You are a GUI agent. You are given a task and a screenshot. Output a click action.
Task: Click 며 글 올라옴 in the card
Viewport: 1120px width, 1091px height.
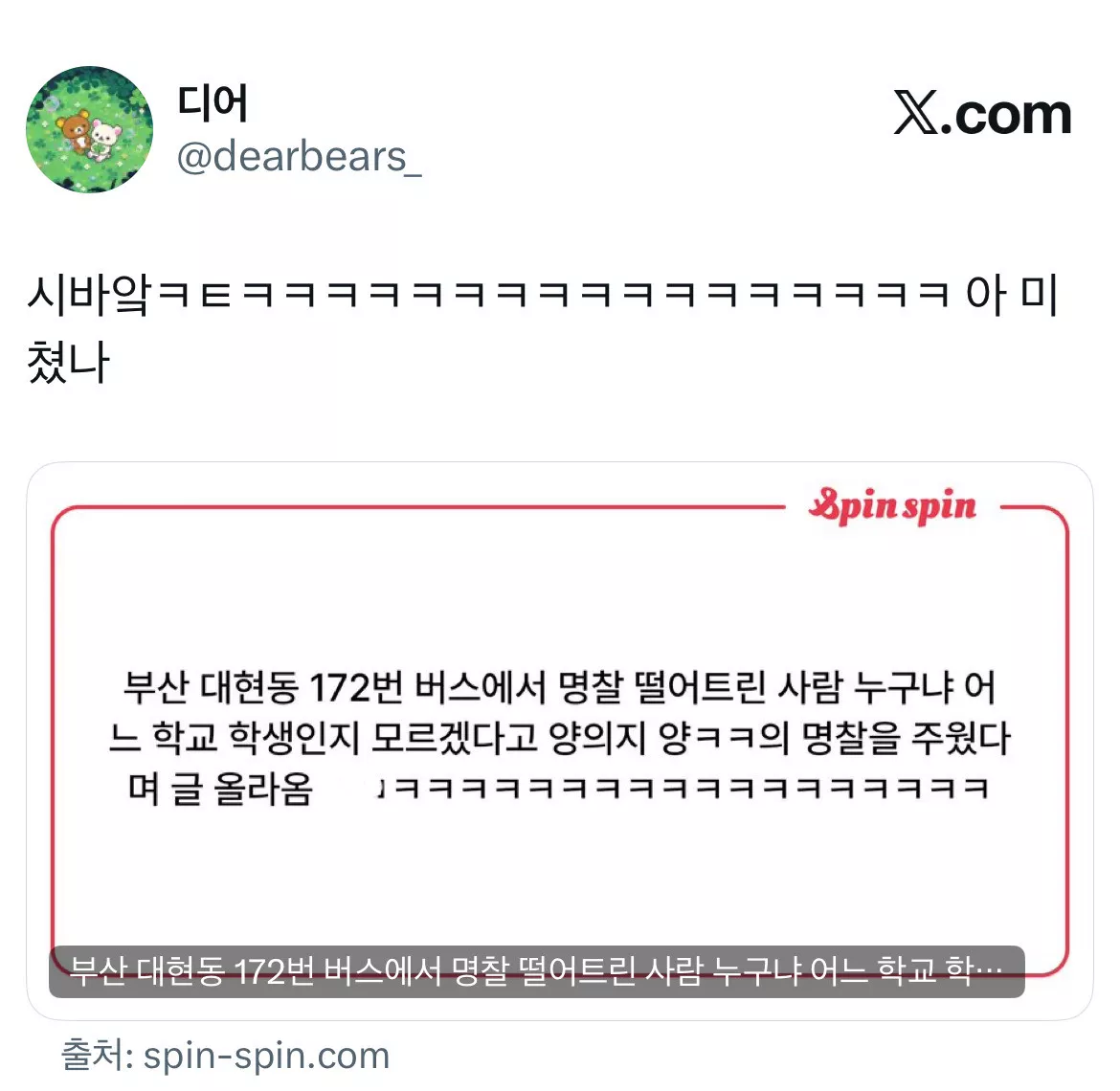[x=221, y=789]
